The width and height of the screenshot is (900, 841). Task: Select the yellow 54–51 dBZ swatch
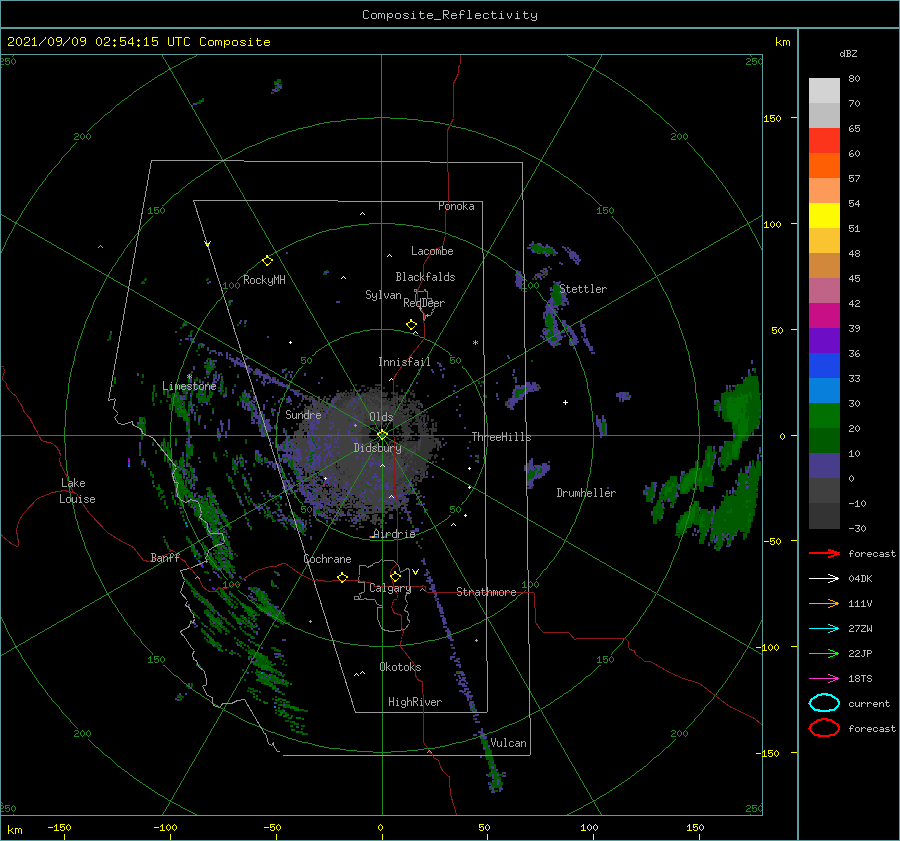(x=824, y=216)
